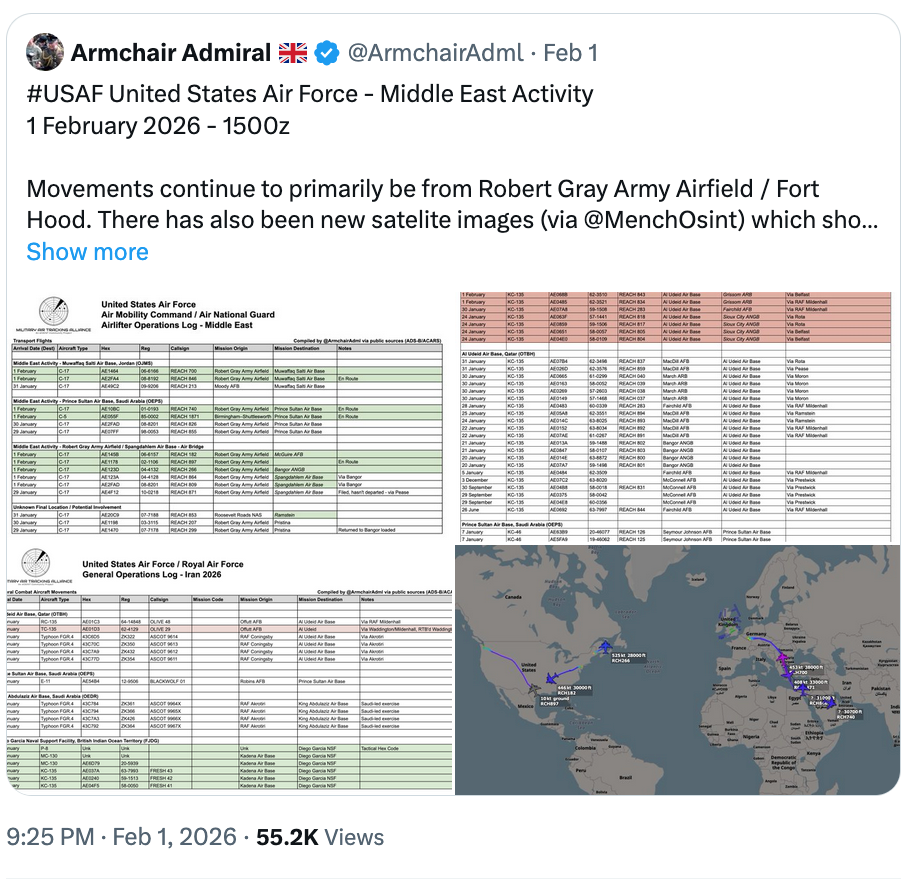Click the RCH897 aircraft label over Mexico
Image resolution: width=918 pixels, height=880 pixels.
pyautogui.click(x=550, y=704)
